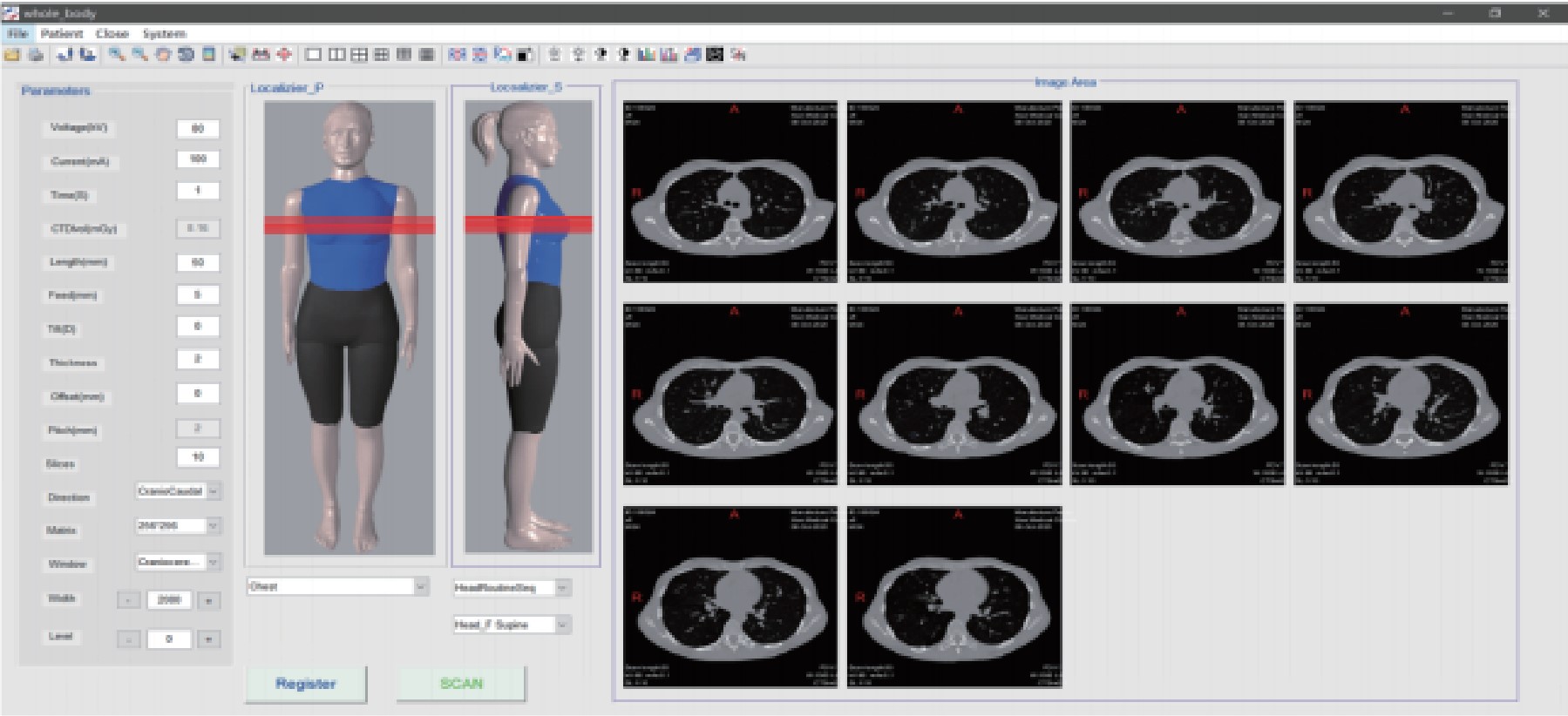The image size is (1568, 716).
Task: Click the first magnifier zoom icon
Action: [116, 55]
